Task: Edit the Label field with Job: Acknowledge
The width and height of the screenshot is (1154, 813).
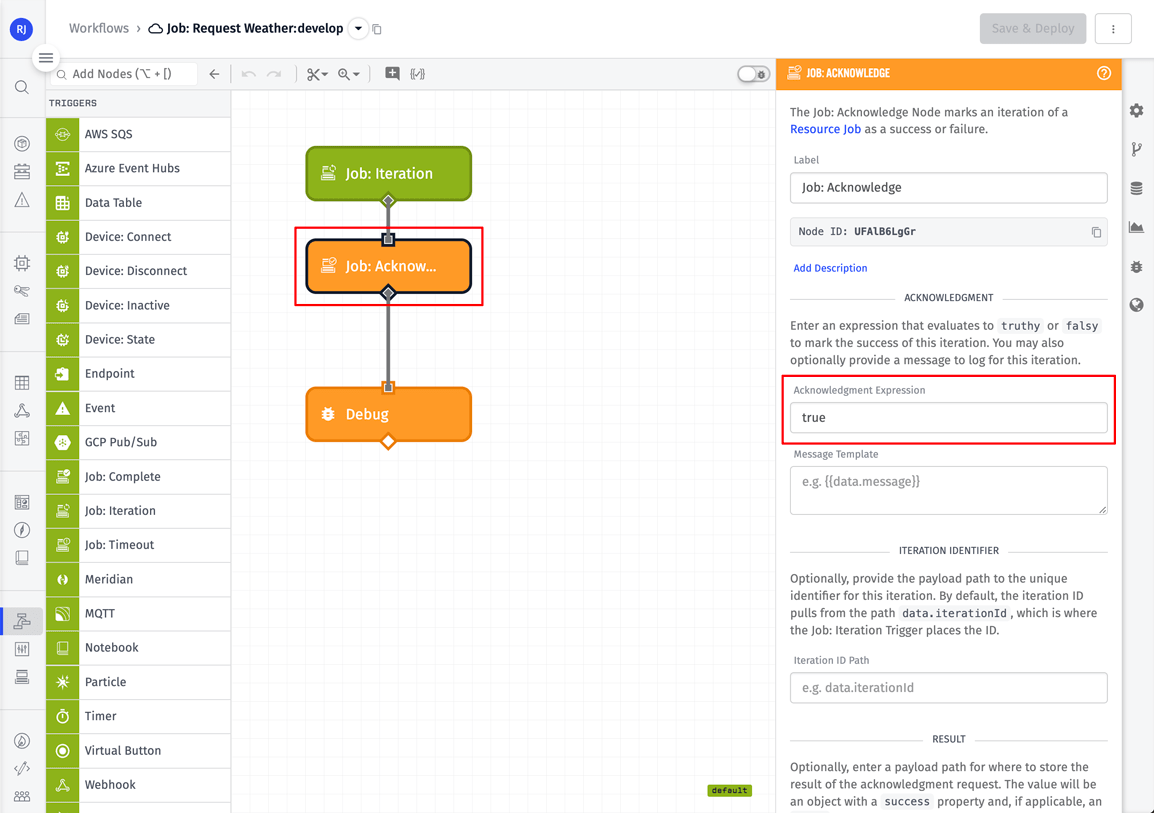Action: pos(948,188)
